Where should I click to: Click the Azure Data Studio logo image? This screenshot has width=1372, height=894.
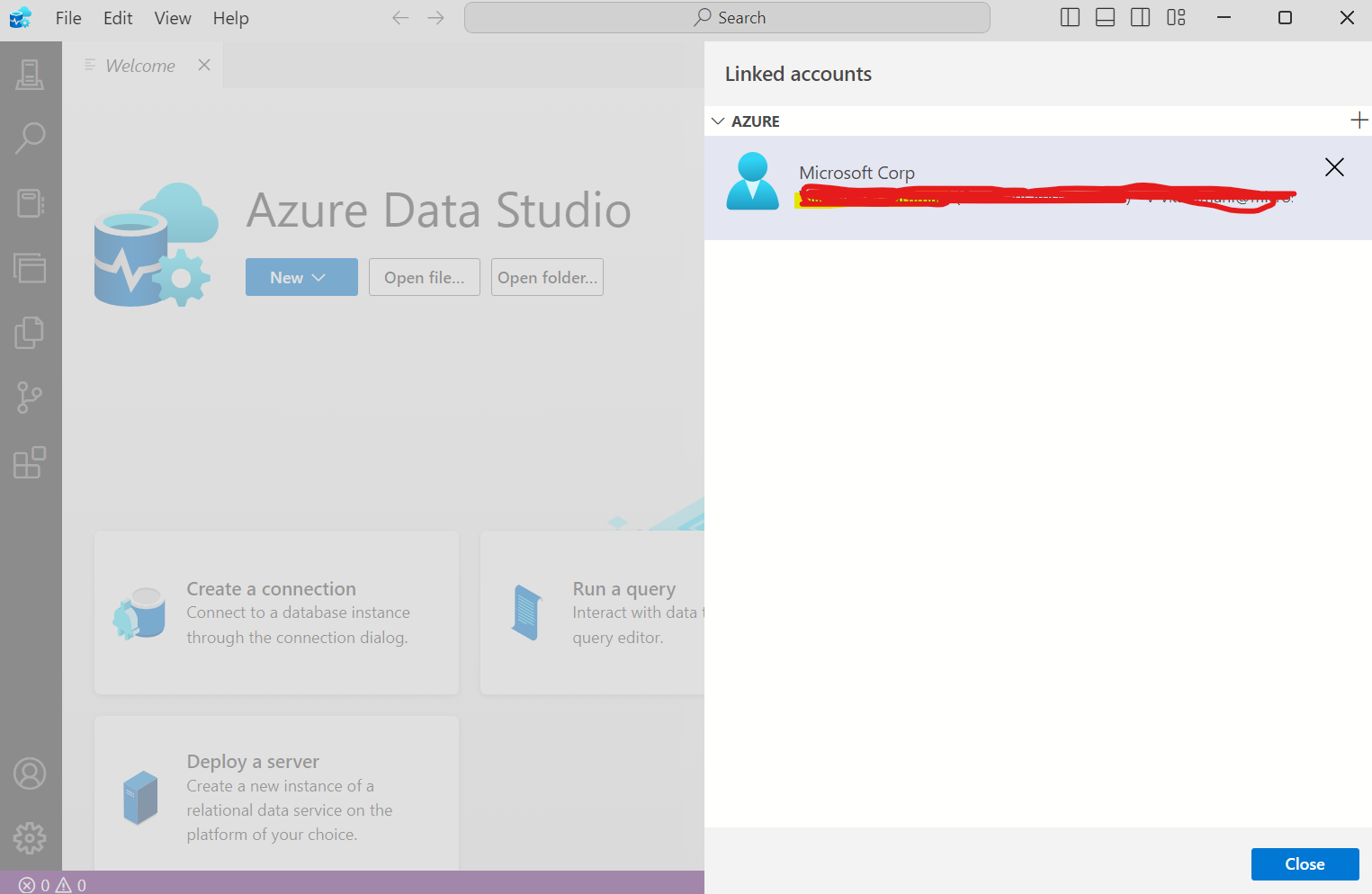(157, 245)
